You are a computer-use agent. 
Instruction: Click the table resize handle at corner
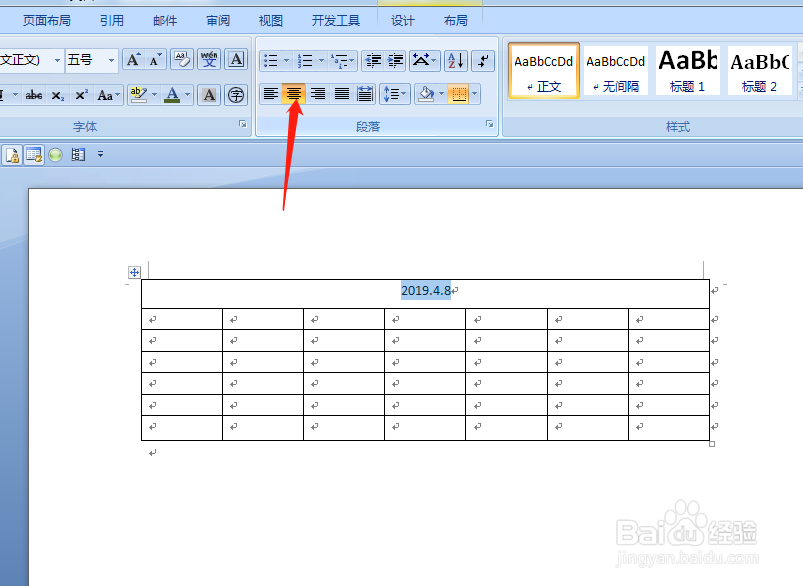[712, 444]
